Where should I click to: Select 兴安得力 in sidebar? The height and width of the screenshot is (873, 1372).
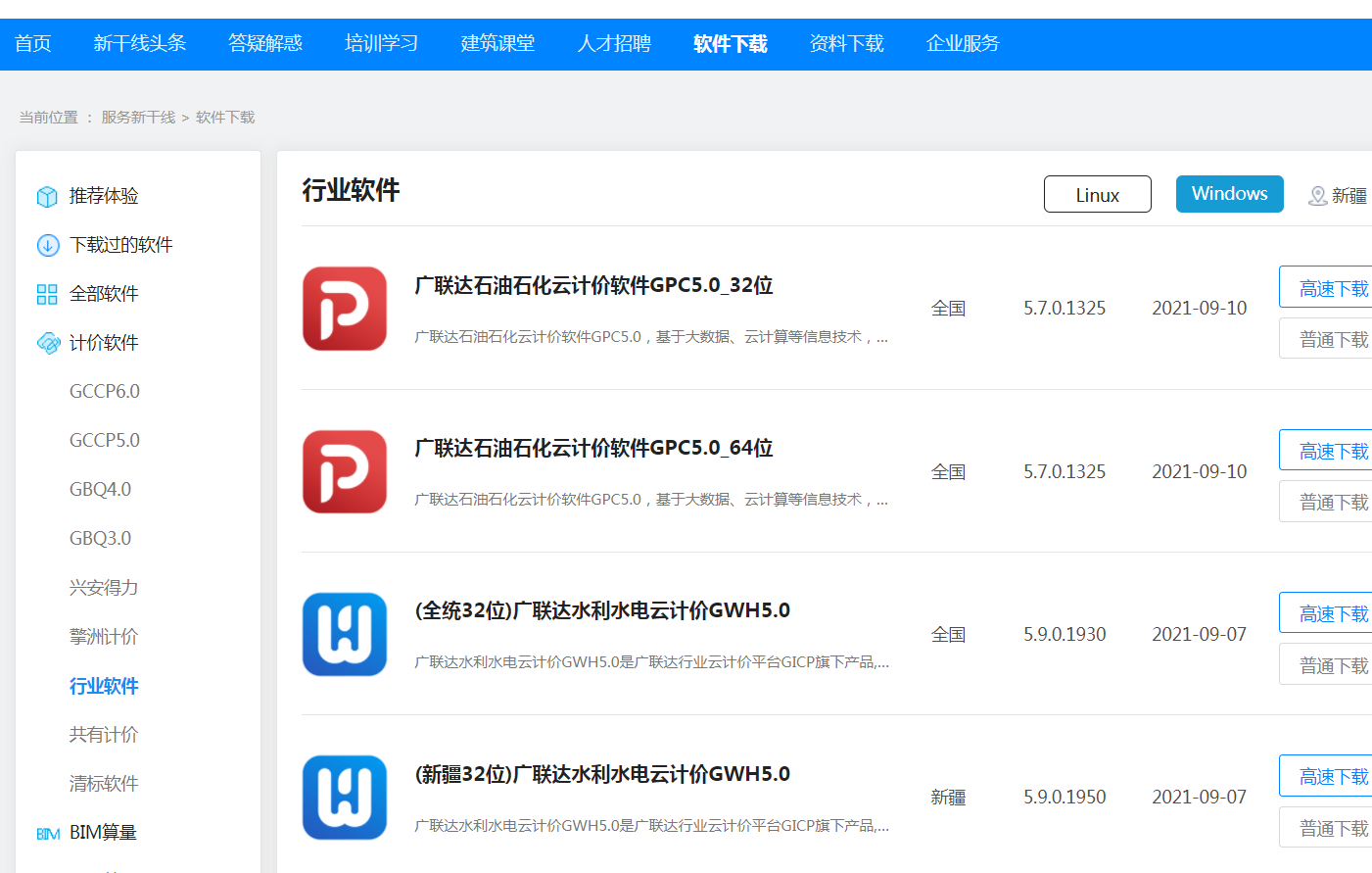coord(104,588)
